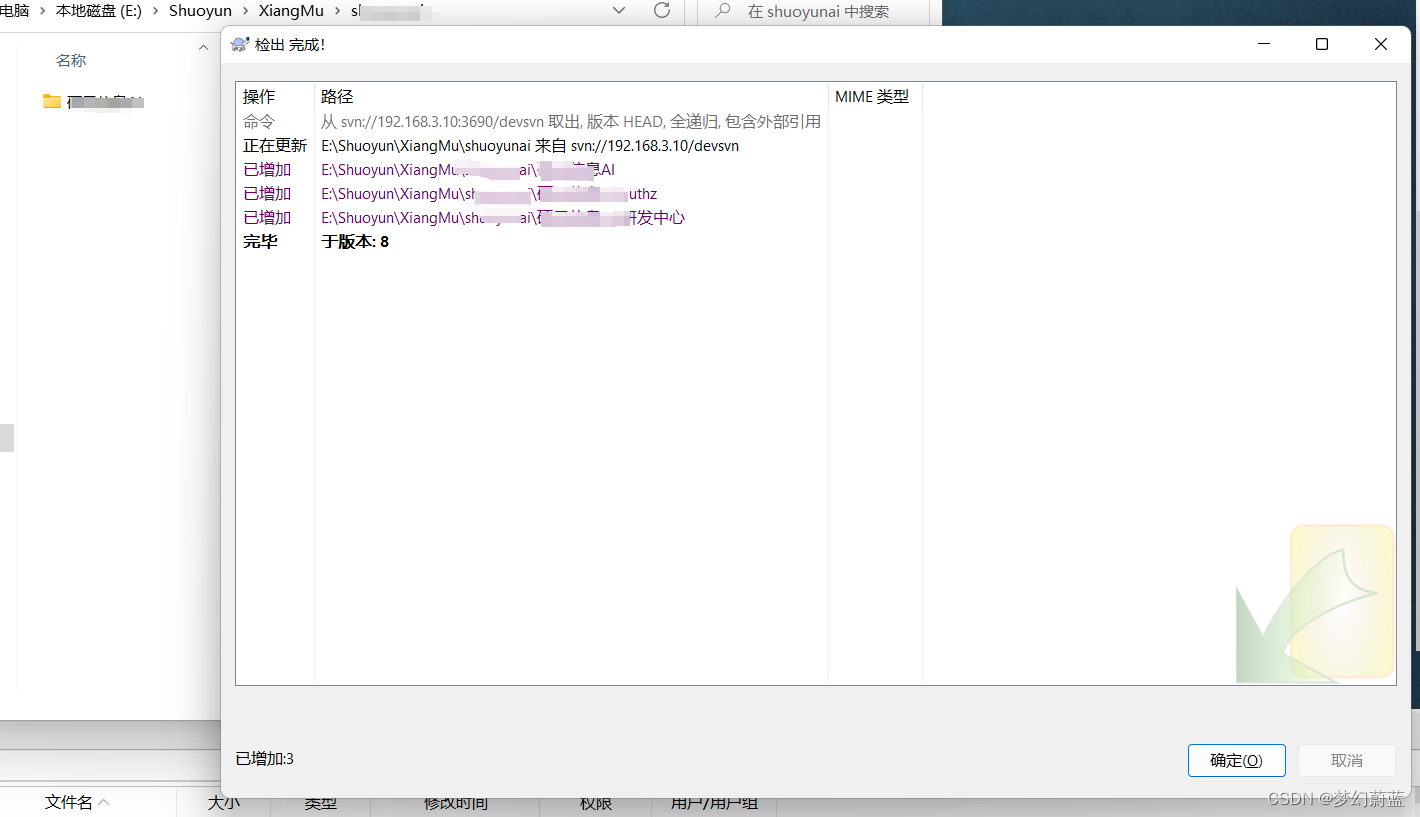The height and width of the screenshot is (817, 1420).
Task: Click the search magnifier icon in Explorer
Action: click(723, 11)
